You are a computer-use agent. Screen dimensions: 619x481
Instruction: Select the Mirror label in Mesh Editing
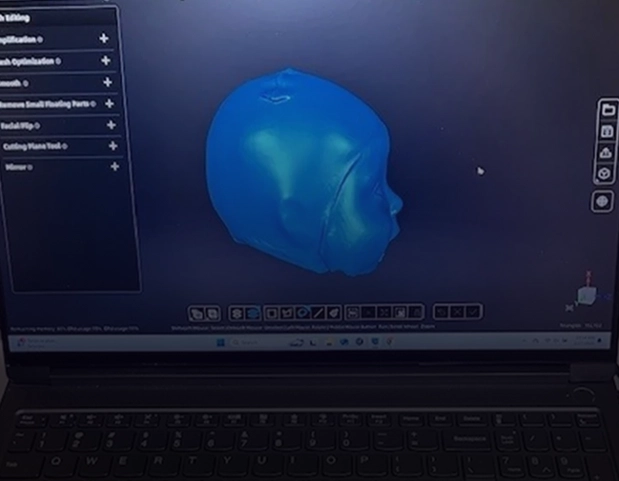tap(15, 167)
